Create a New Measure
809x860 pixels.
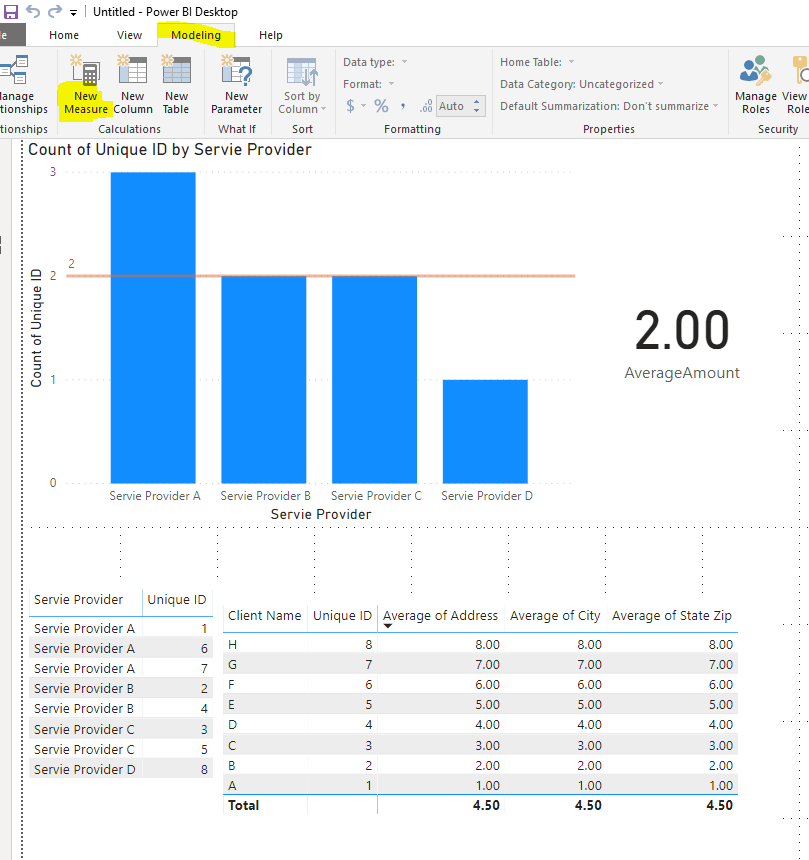[x=85, y=85]
